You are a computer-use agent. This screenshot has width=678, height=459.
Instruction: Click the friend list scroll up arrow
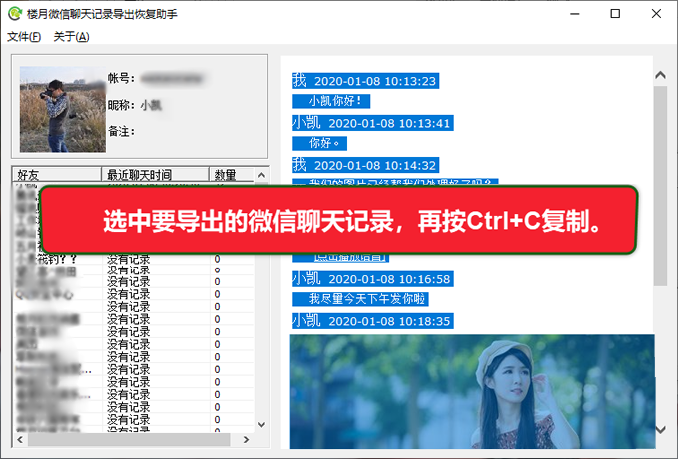(x=261, y=175)
